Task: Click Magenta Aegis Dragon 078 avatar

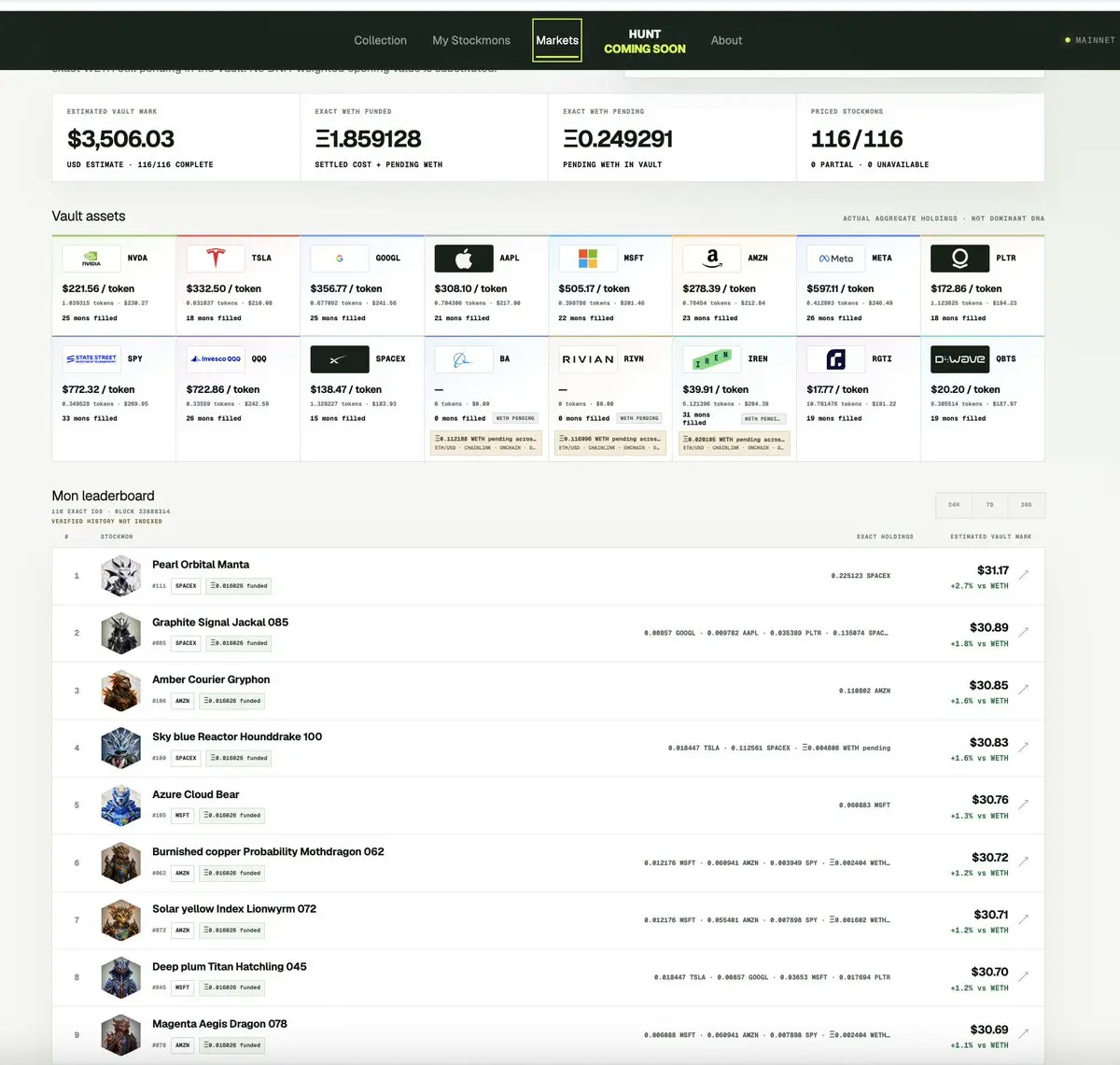Action: point(120,1035)
